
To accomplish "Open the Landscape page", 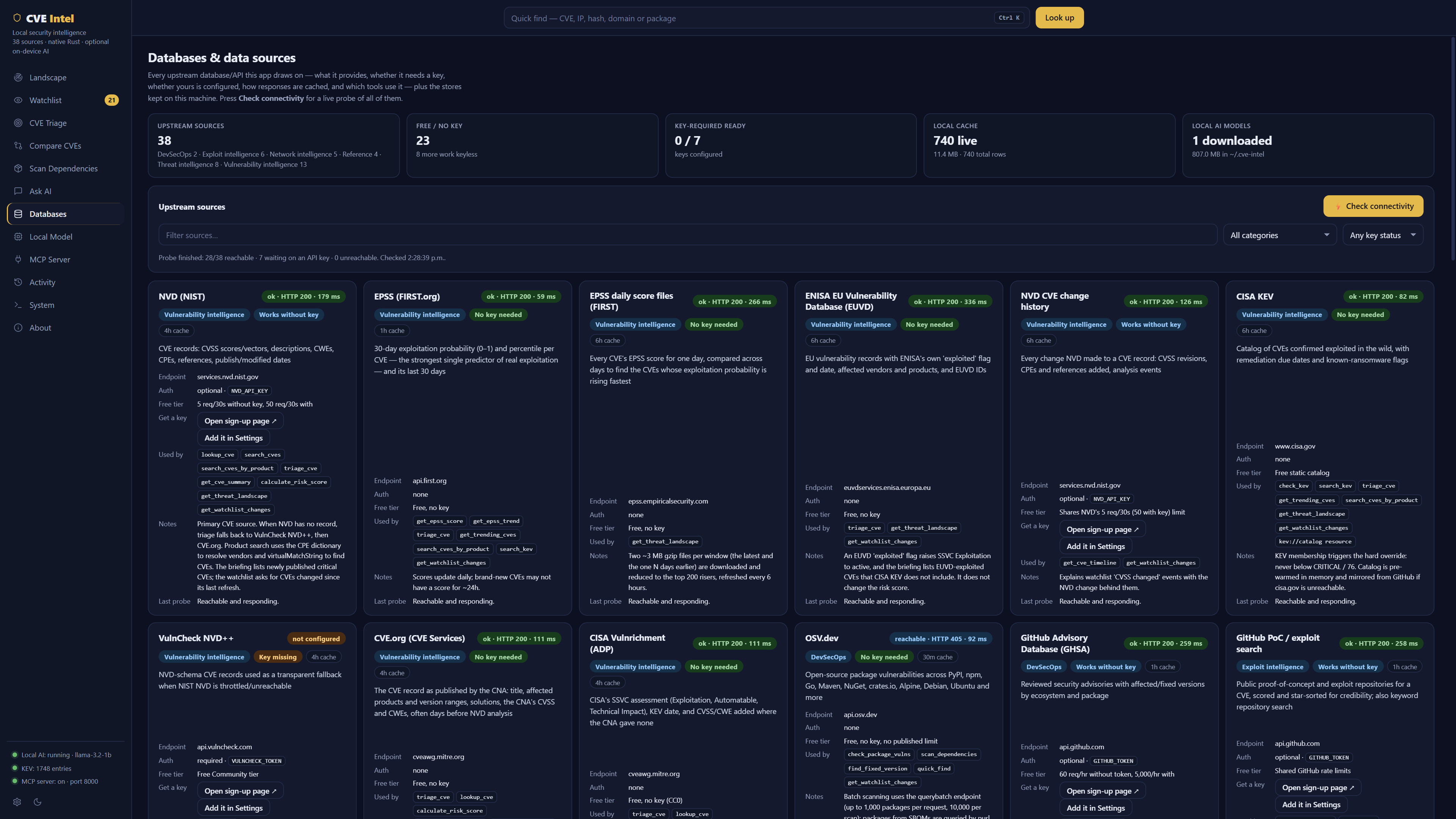I will tap(66, 77).
